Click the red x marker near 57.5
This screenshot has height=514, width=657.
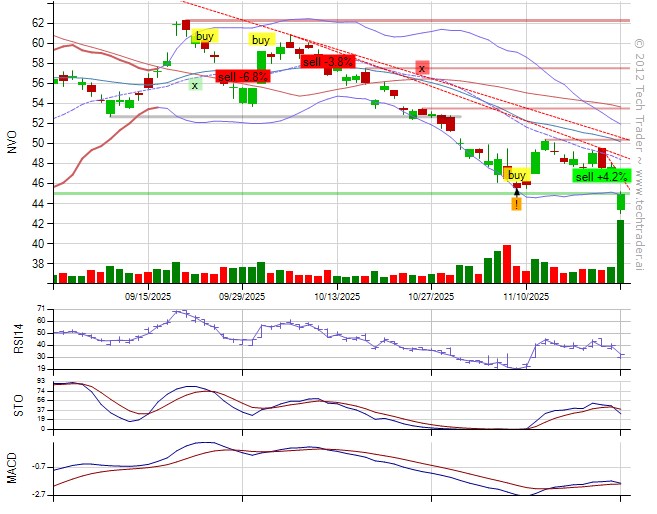[422, 68]
